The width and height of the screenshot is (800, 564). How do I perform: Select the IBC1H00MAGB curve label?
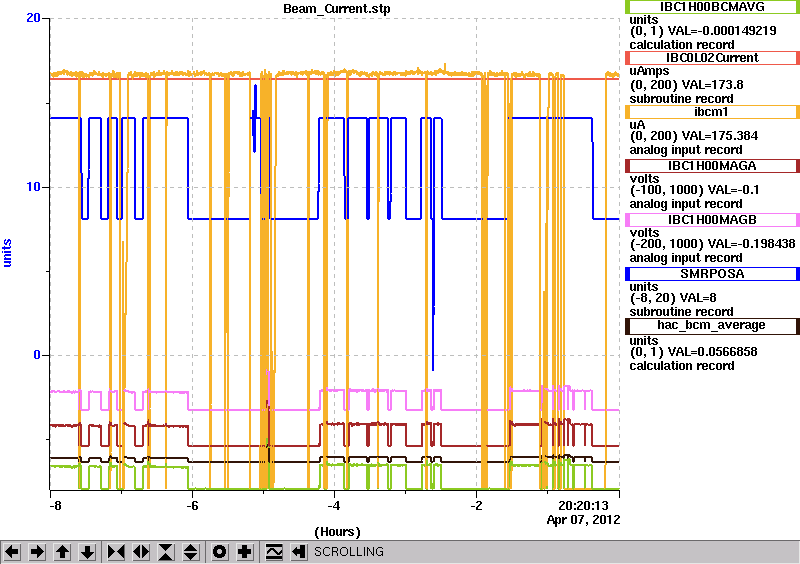[712, 220]
